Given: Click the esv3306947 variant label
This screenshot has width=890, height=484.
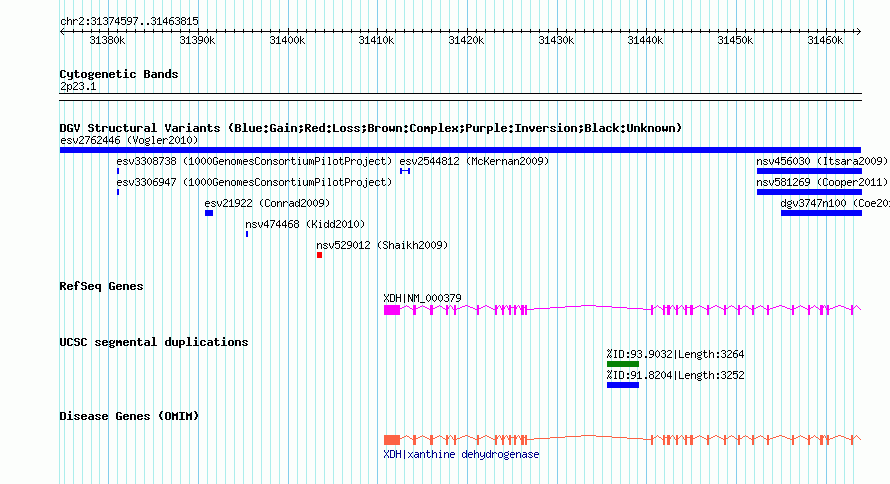Looking at the screenshot, I should pyautogui.click(x=254, y=183).
